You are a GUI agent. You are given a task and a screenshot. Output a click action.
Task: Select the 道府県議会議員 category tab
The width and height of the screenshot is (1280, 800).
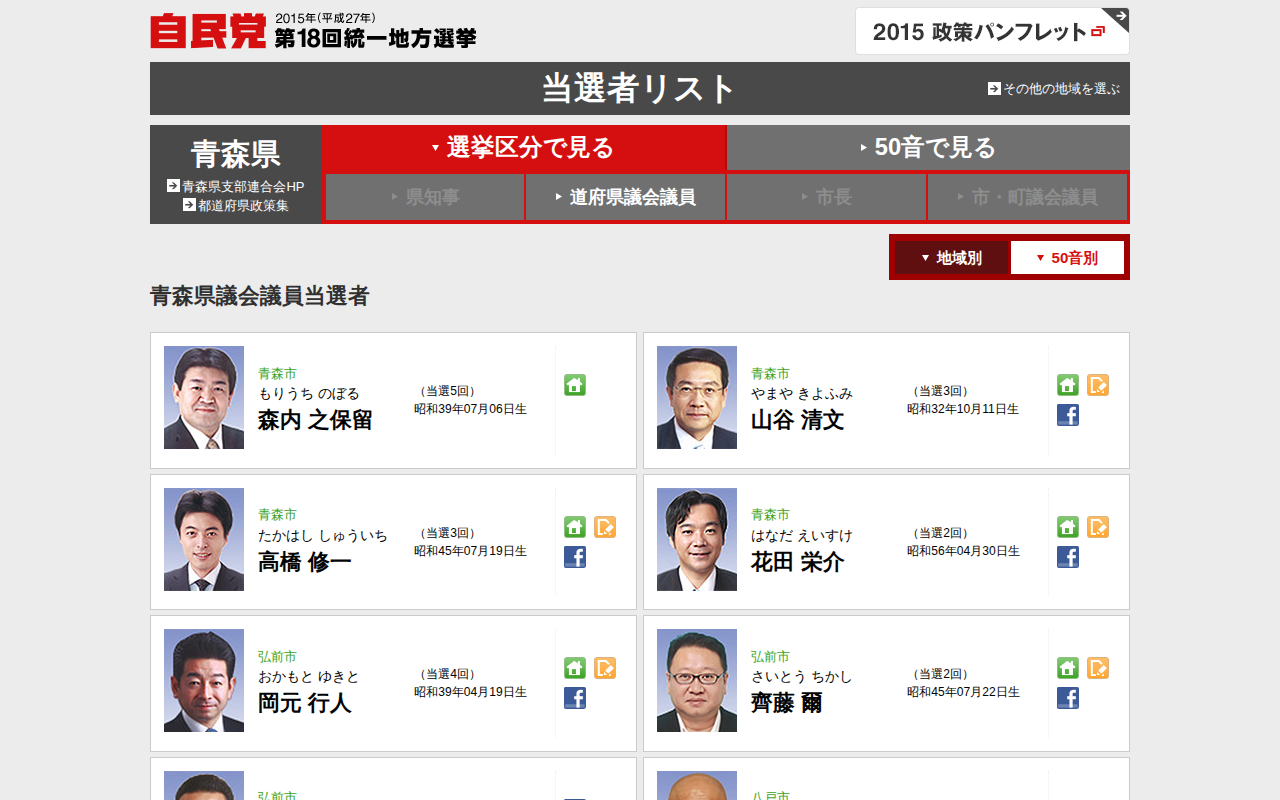626,197
